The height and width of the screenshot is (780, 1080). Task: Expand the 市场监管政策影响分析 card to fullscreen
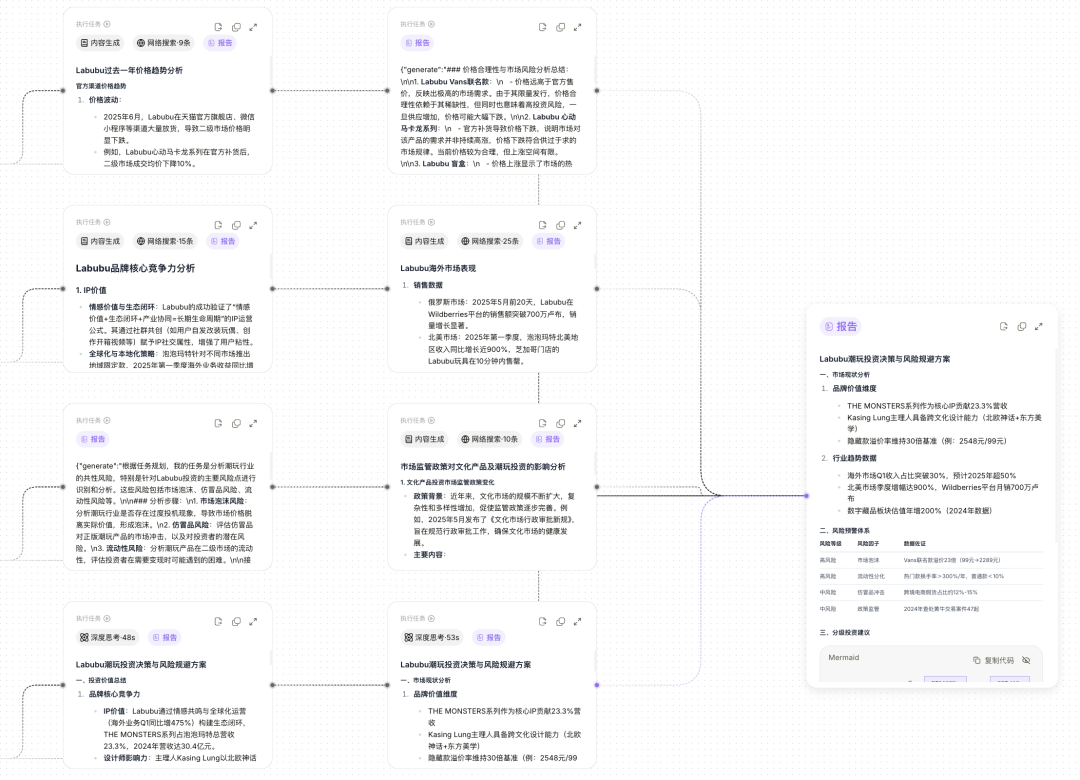(x=578, y=423)
